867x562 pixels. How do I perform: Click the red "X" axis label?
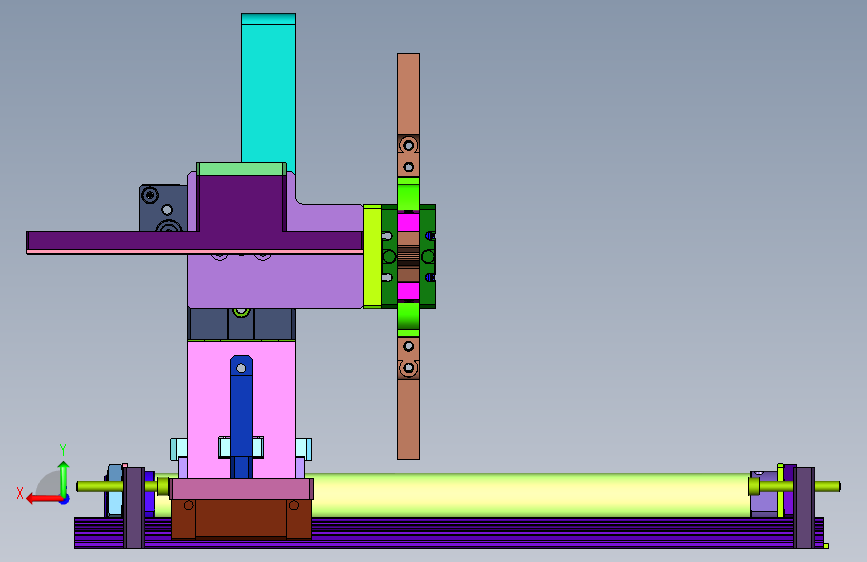20,493
